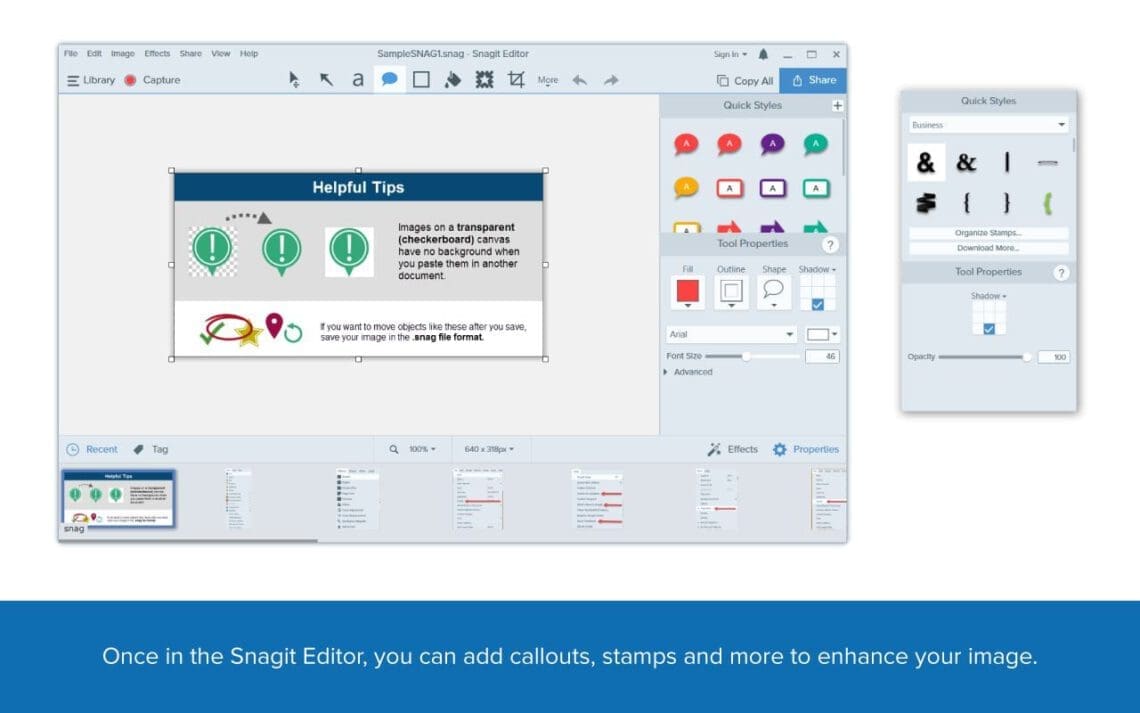Click the Fill color swatch
The width and height of the screenshot is (1140, 713).
[686, 291]
